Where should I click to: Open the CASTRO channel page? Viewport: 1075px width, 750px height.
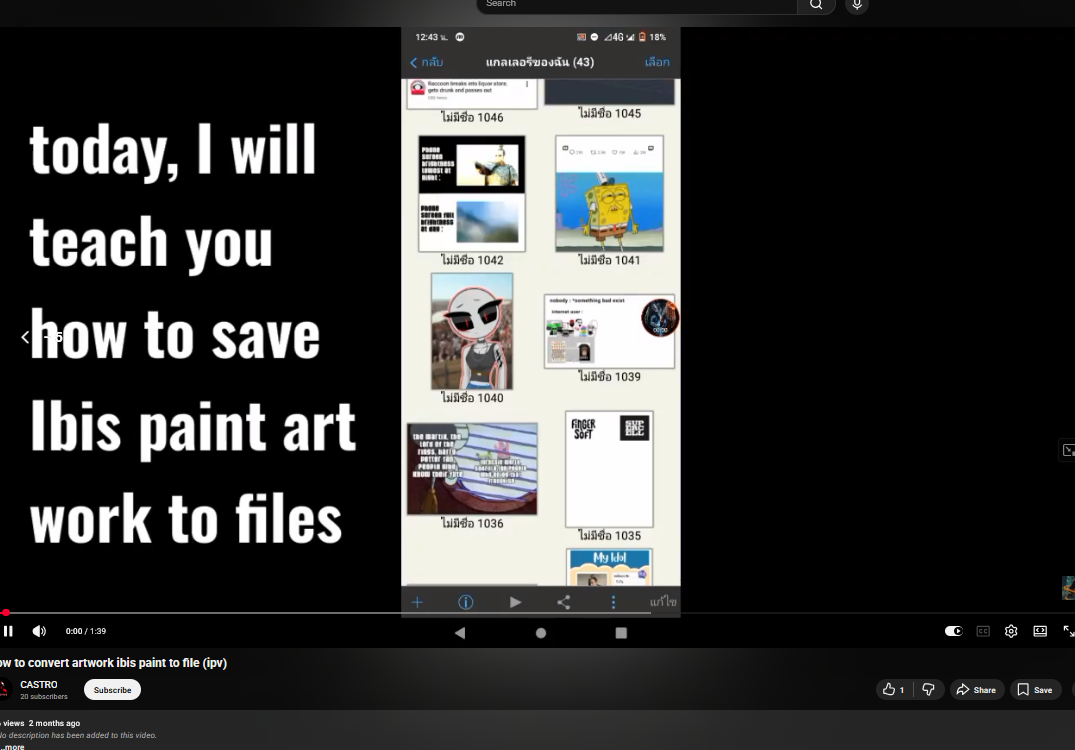39,685
